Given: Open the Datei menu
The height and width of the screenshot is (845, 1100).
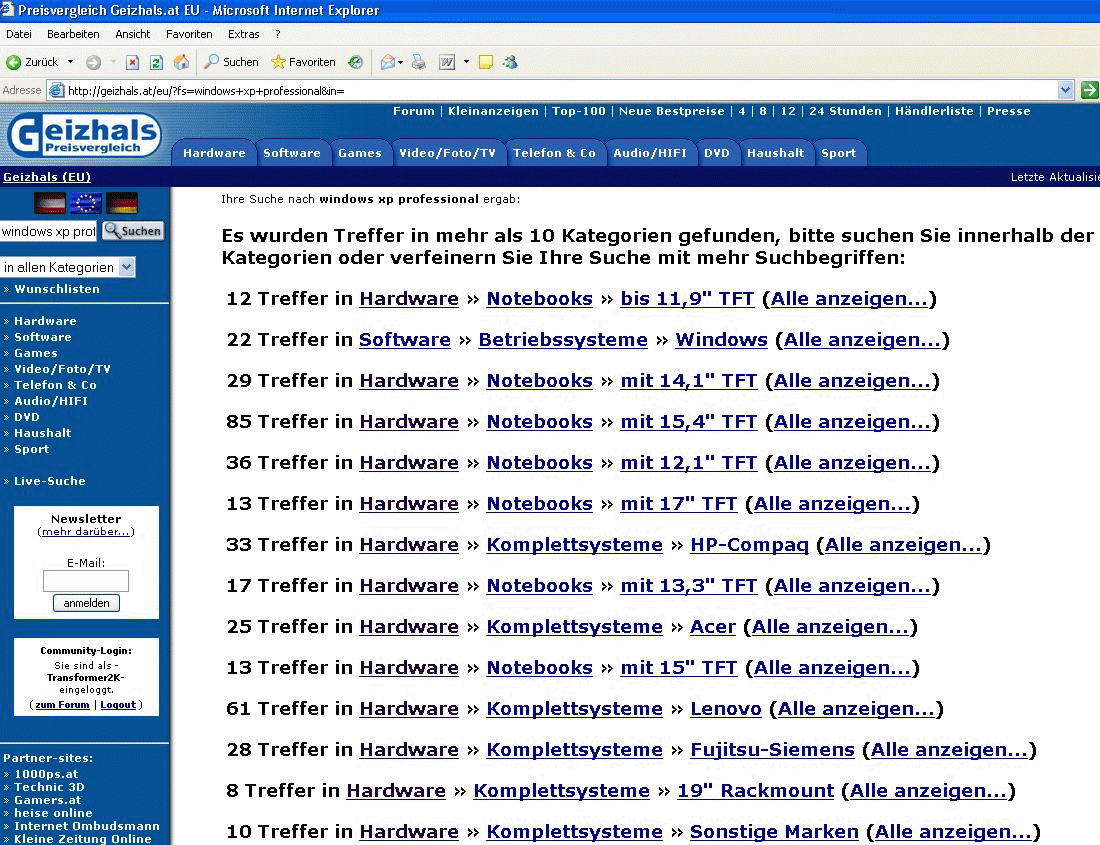Looking at the screenshot, I should [x=19, y=34].
